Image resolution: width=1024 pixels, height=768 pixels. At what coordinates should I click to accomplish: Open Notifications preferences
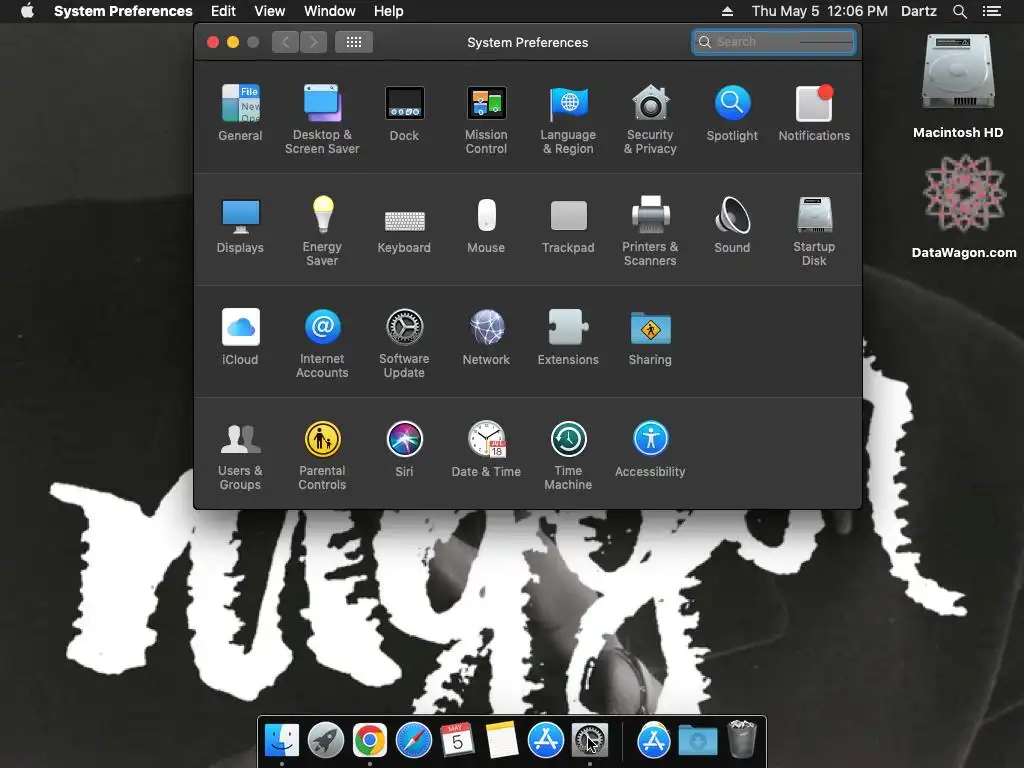coord(814,112)
